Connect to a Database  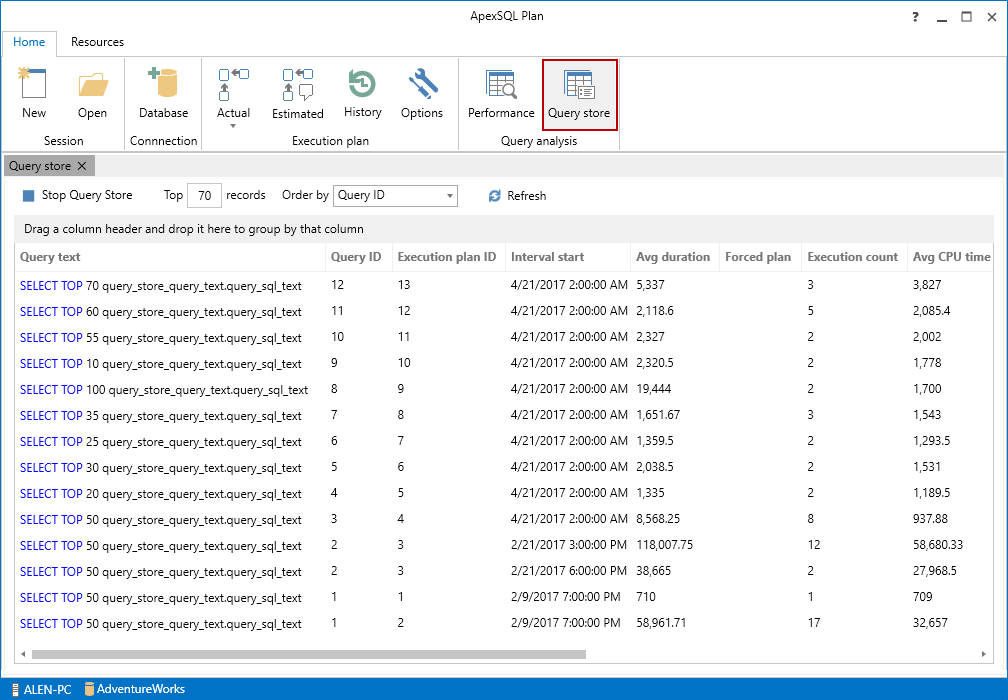(163, 94)
